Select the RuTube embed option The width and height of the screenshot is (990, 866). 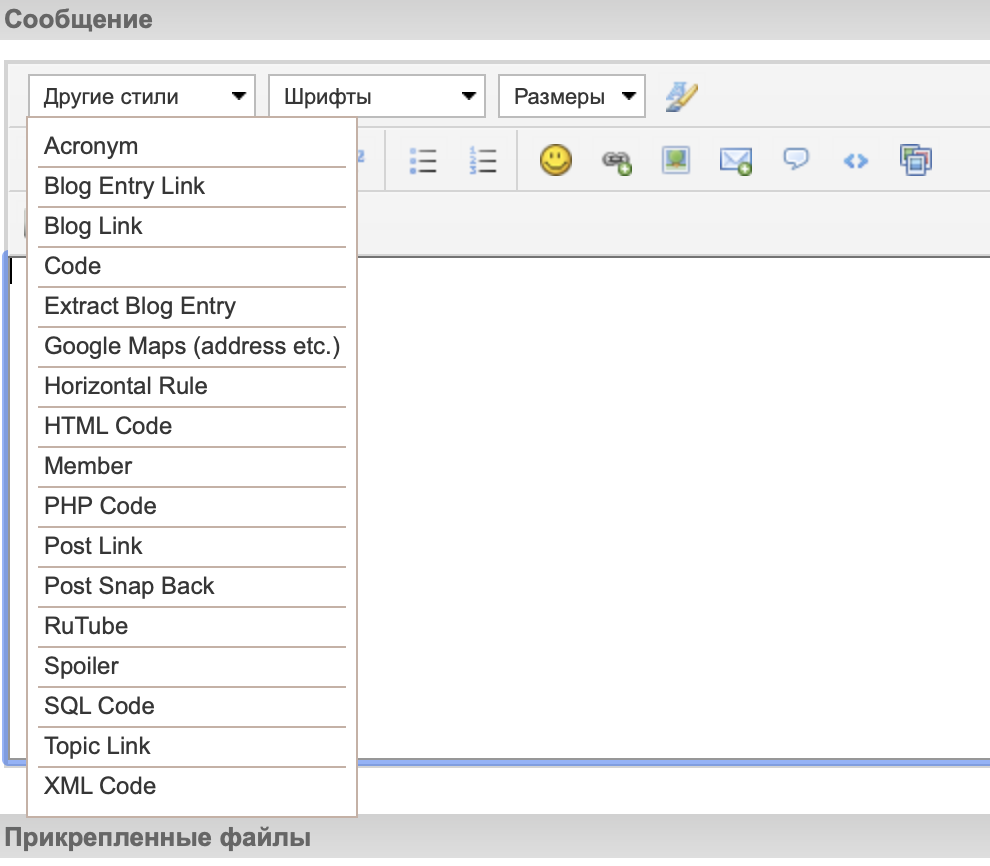pos(192,626)
